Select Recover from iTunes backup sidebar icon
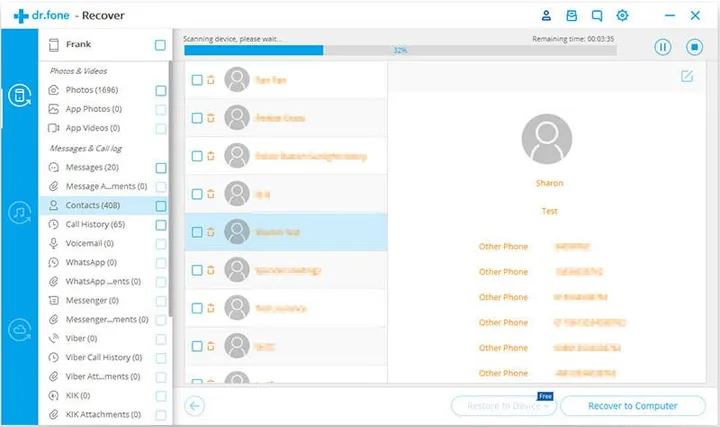Viewport: 720px width, 427px height. pyautogui.click(x=19, y=213)
